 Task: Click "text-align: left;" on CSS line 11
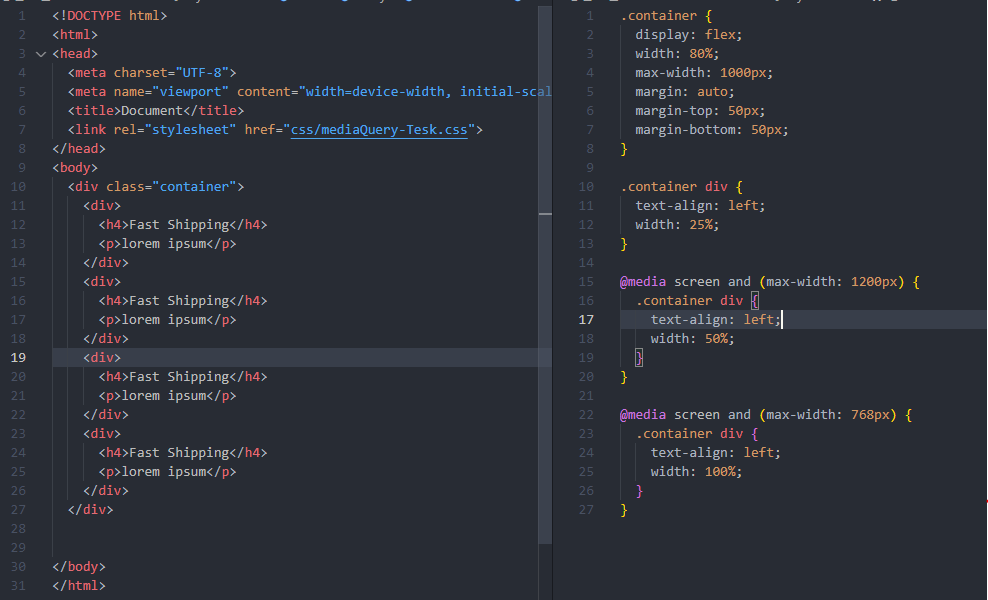click(700, 205)
